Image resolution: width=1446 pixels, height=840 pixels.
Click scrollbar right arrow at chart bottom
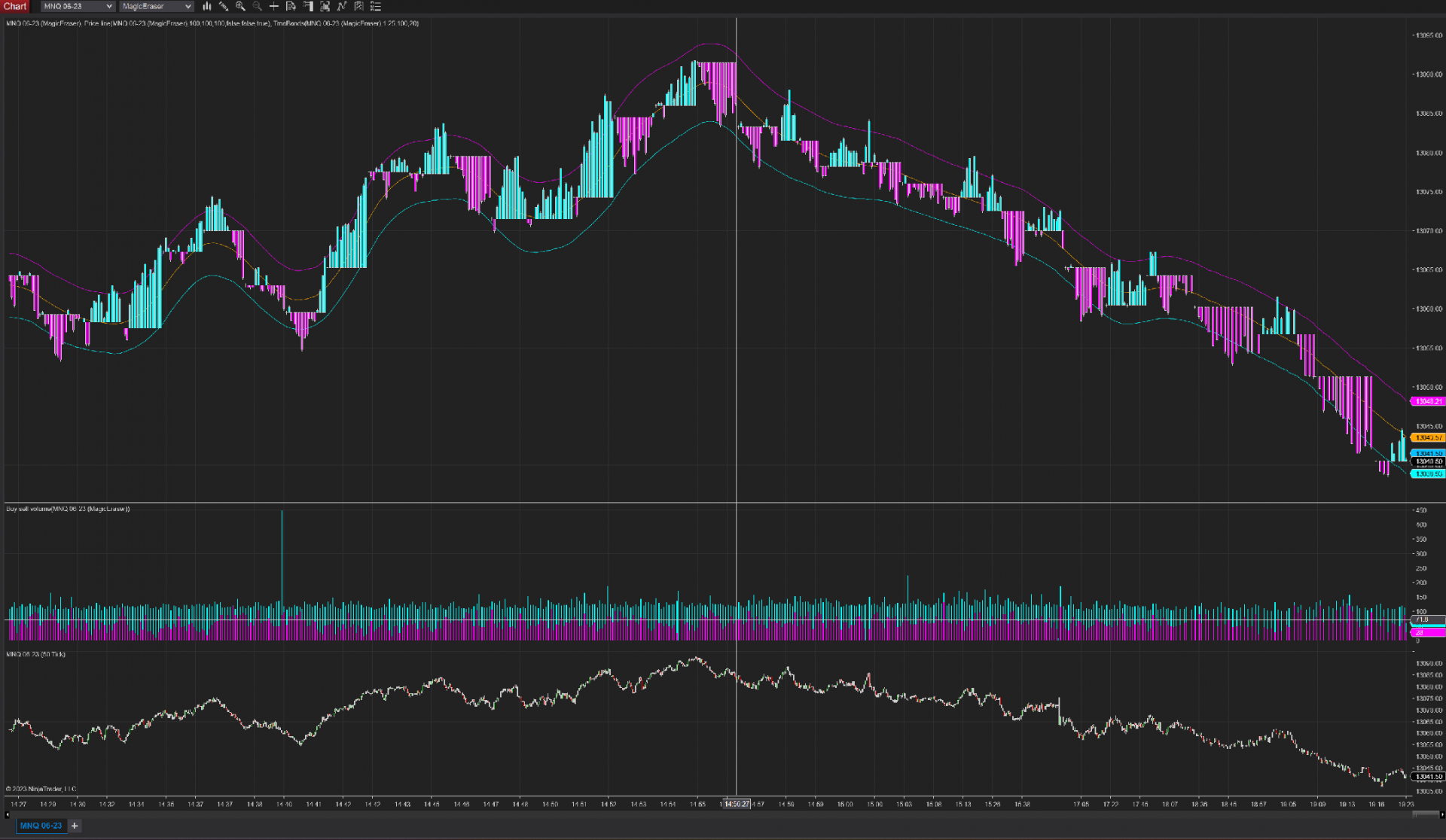coord(1441,814)
